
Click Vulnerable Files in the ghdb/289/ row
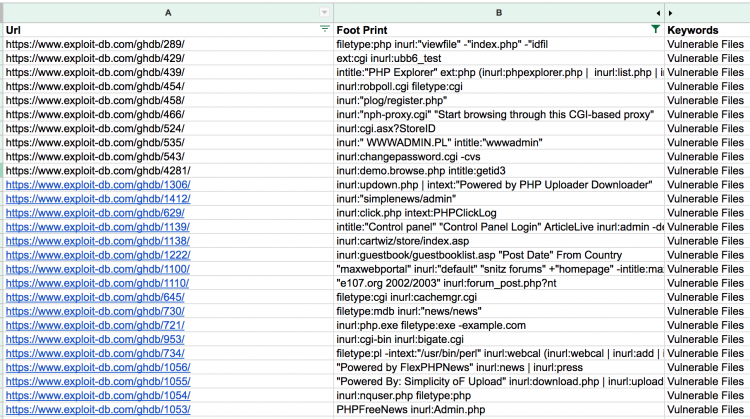click(x=706, y=44)
